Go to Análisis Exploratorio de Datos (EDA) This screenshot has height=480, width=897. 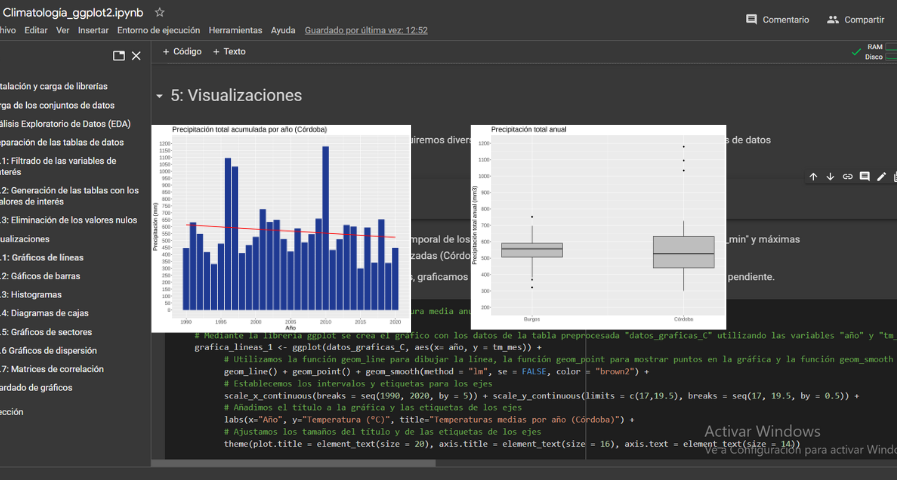click(x=65, y=124)
